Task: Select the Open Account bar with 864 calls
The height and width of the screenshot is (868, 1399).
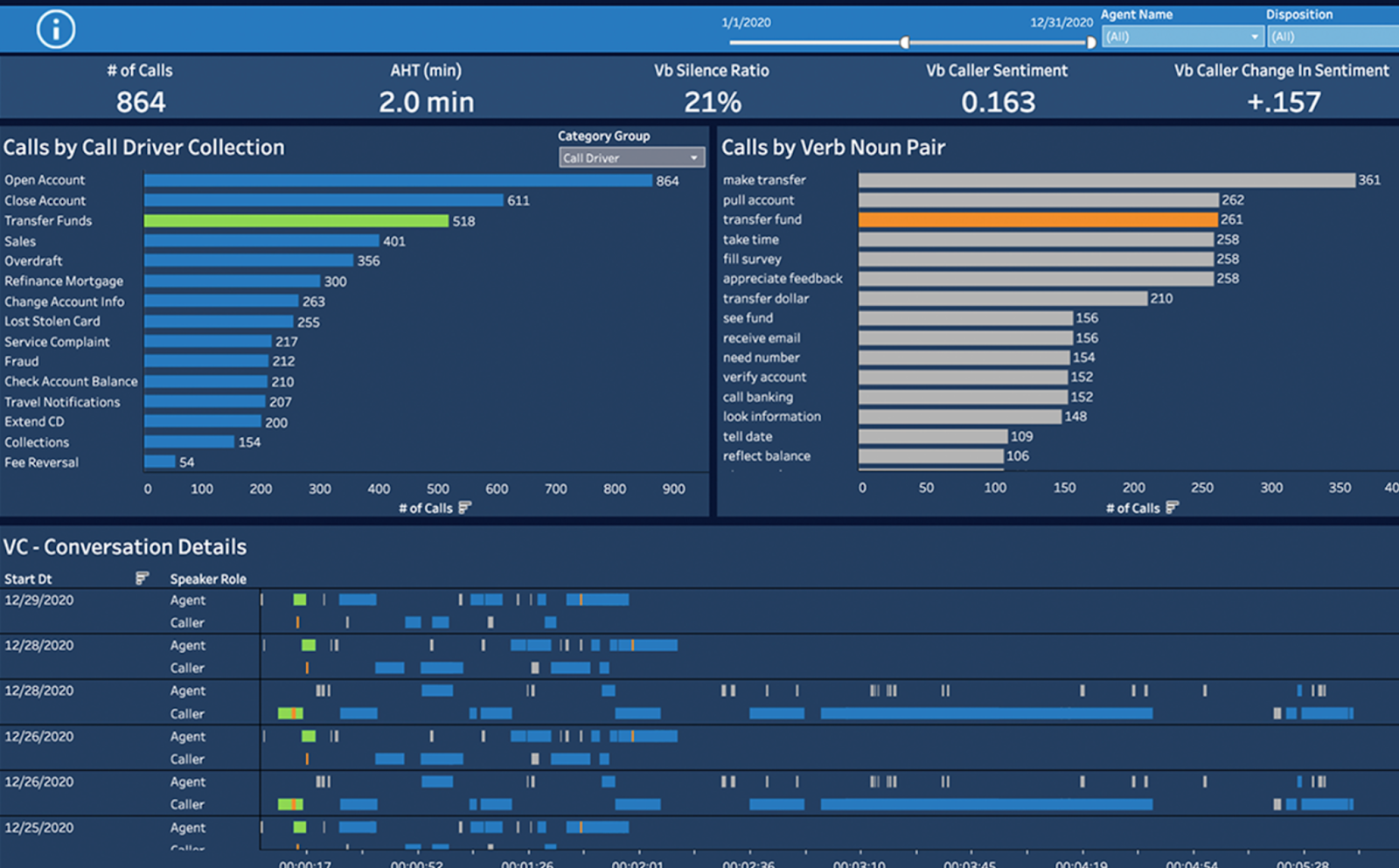Action: tap(398, 180)
